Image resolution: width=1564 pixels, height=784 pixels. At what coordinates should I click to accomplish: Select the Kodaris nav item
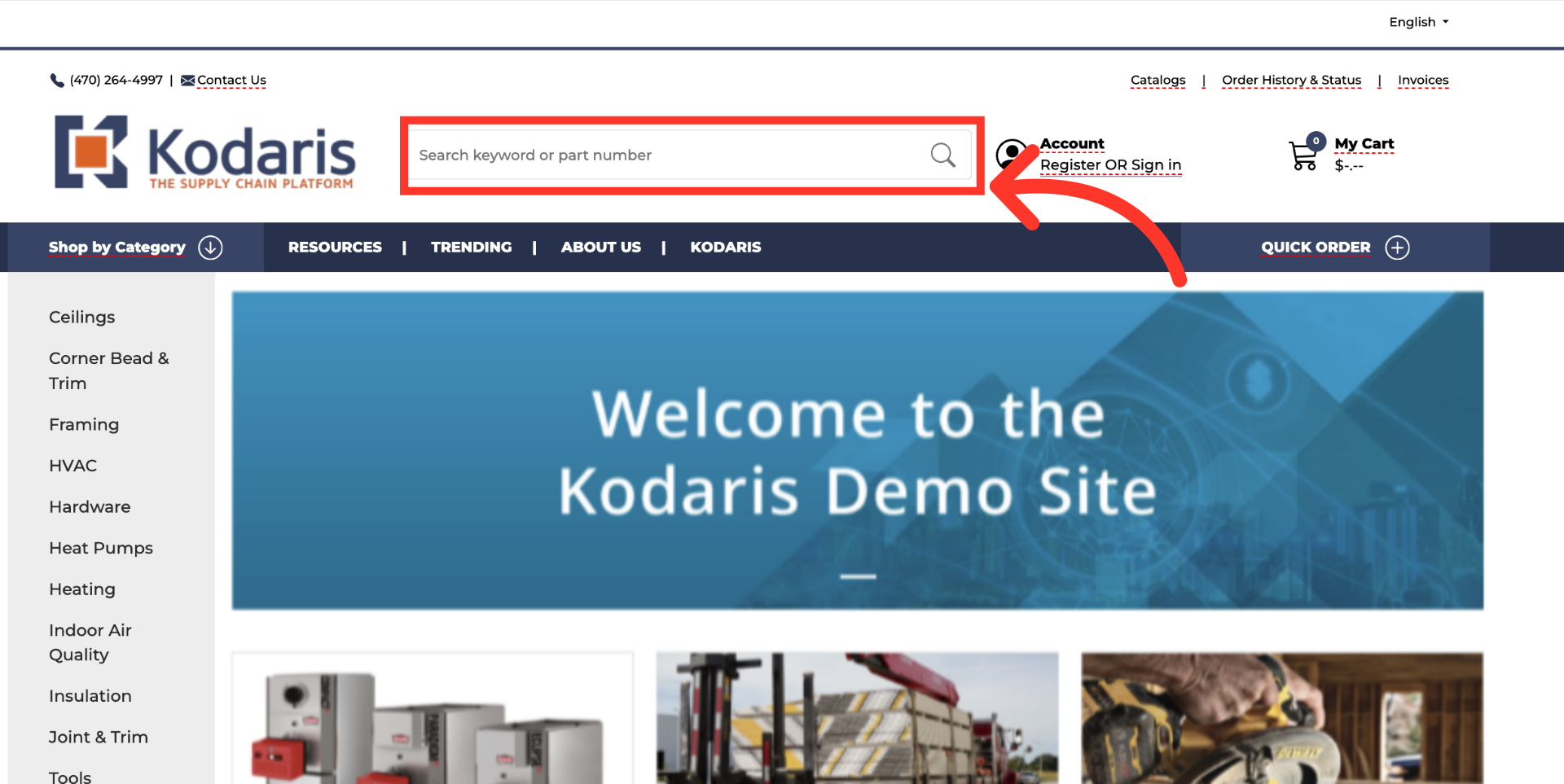[x=726, y=247]
